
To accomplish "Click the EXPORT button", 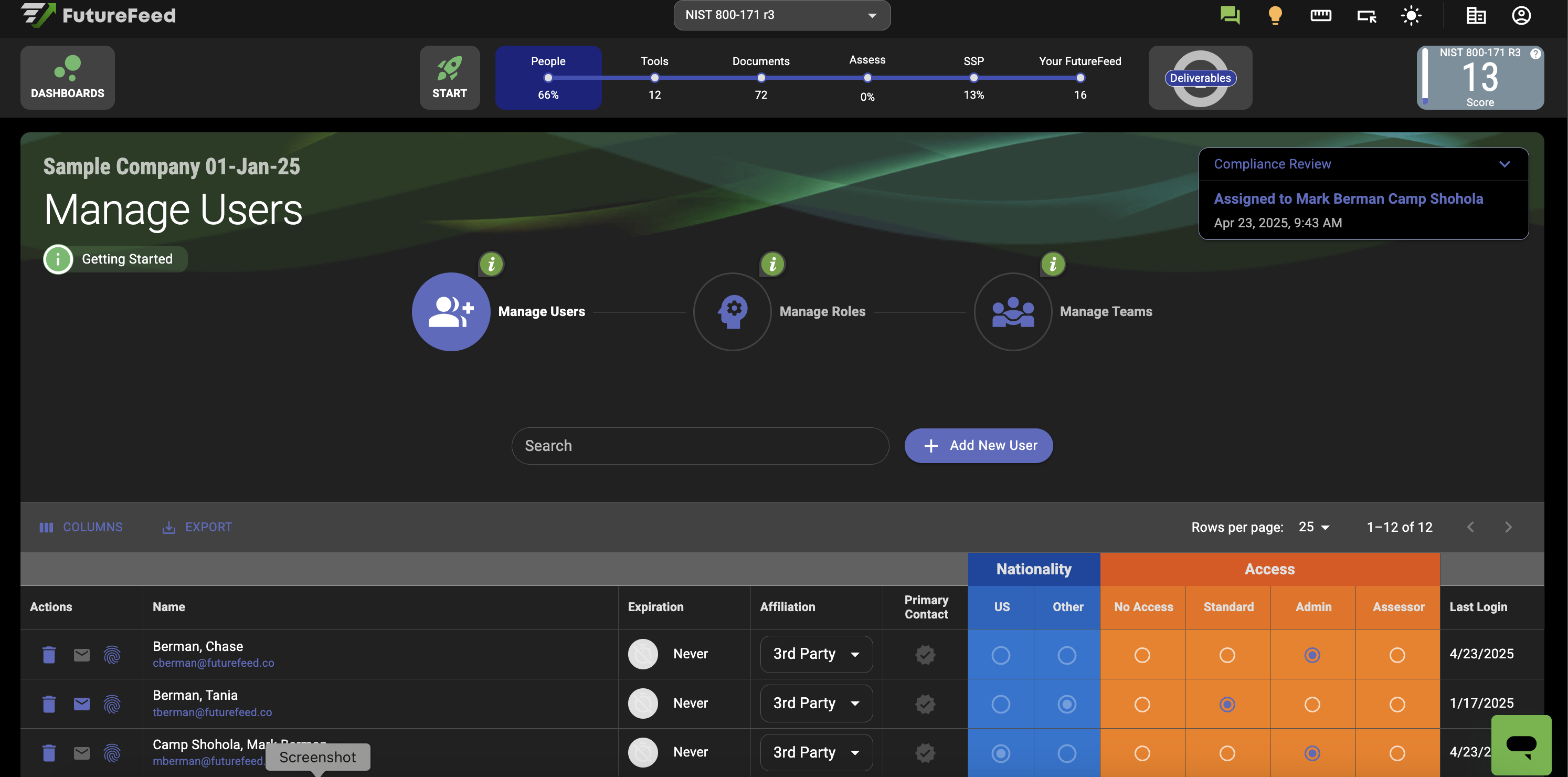I will point(197,527).
